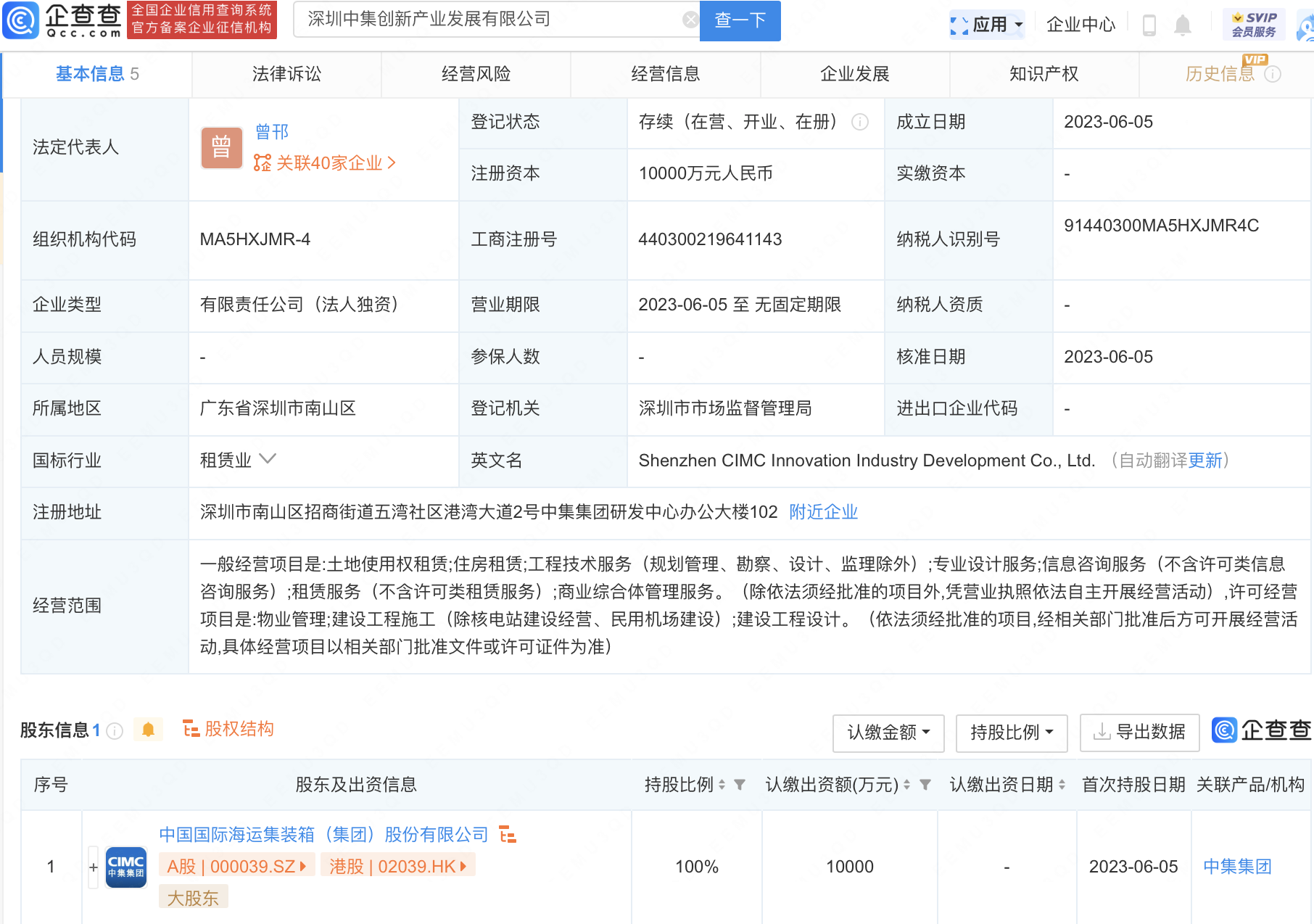Open the 认缴金额 dropdown
The width and height of the screenshot is (1314, 924).
tap(888, 733)
